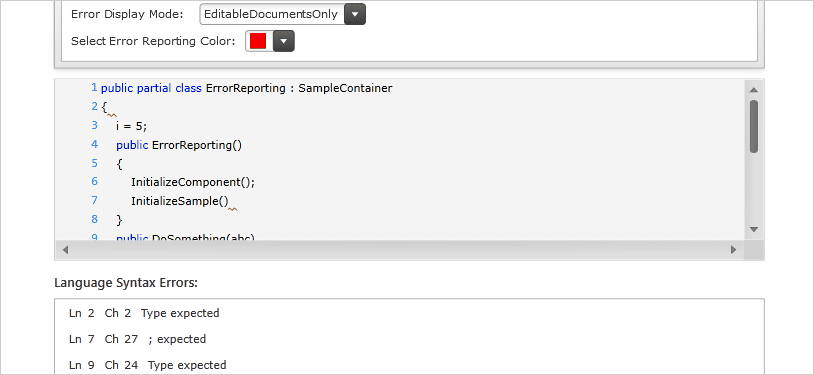Click line number 4 in the editor gutter
Viewport: 814px width, 375px height.
(94, 144)
